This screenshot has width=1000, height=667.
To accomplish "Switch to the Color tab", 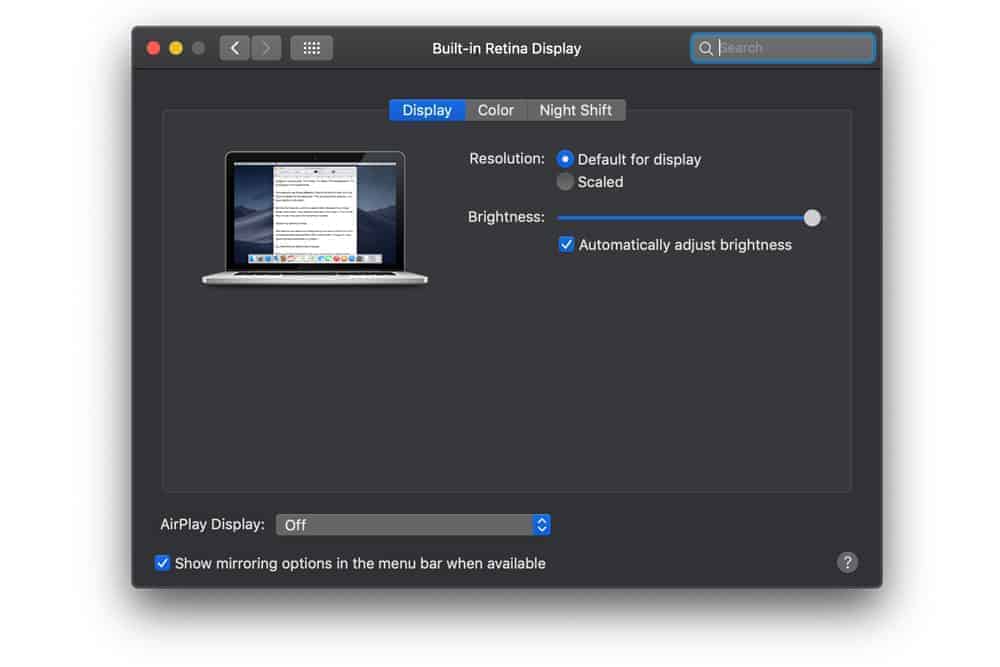I will click(495, 110).
